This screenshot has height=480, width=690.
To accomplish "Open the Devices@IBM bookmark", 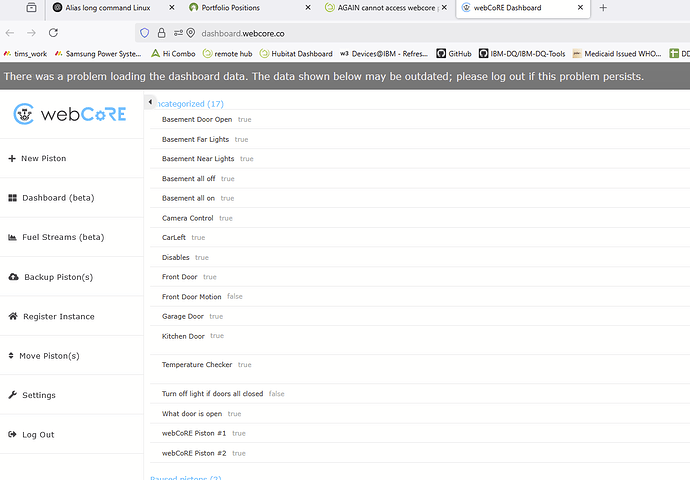I will pyautogui.click(x=384, y=54).
